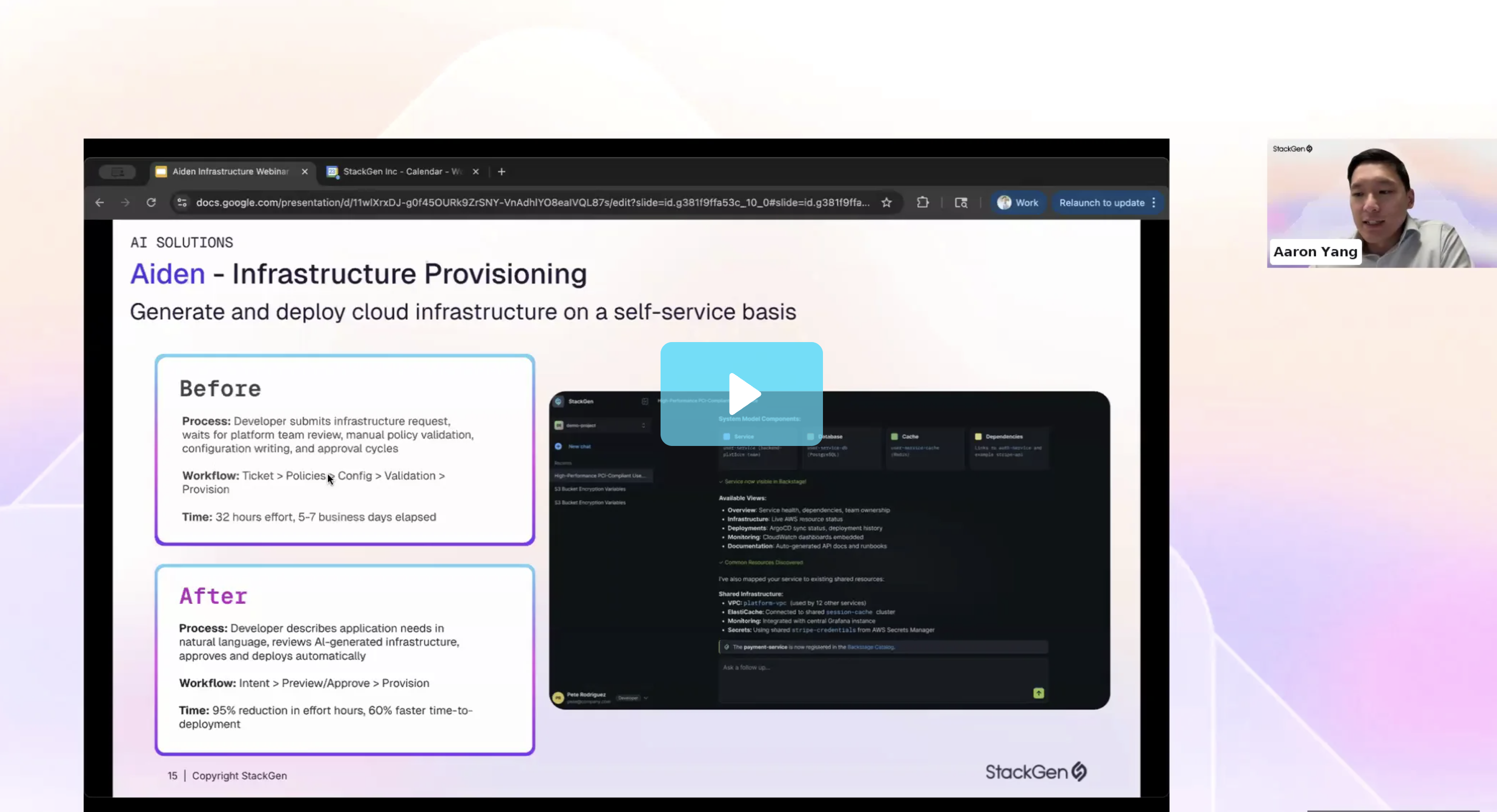The image size is (1497, 812).
Task: Select the New chat plus icon
Action: coord(558,446)
